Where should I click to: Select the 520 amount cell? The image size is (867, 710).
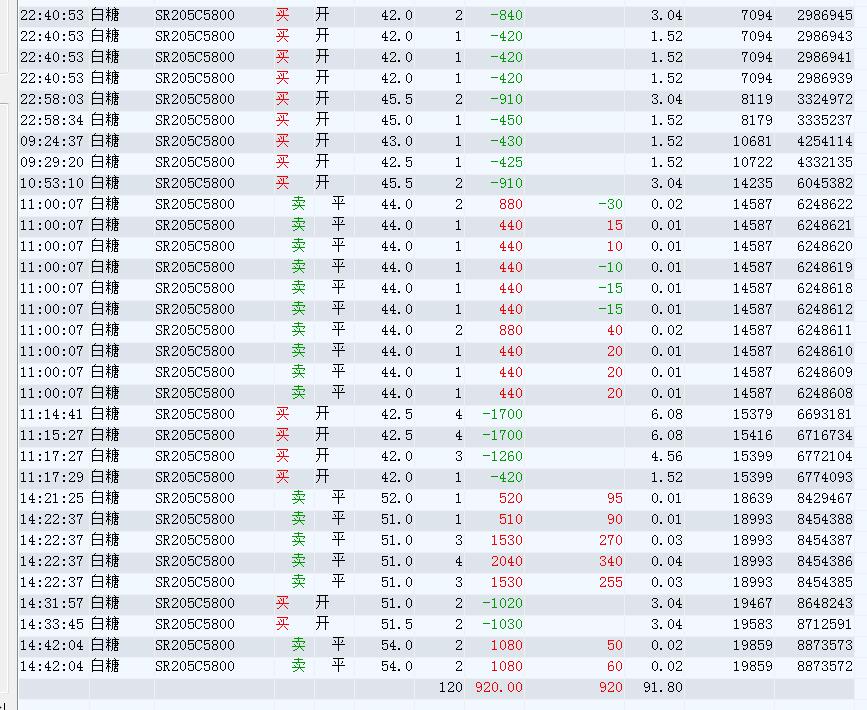(510, 499)
